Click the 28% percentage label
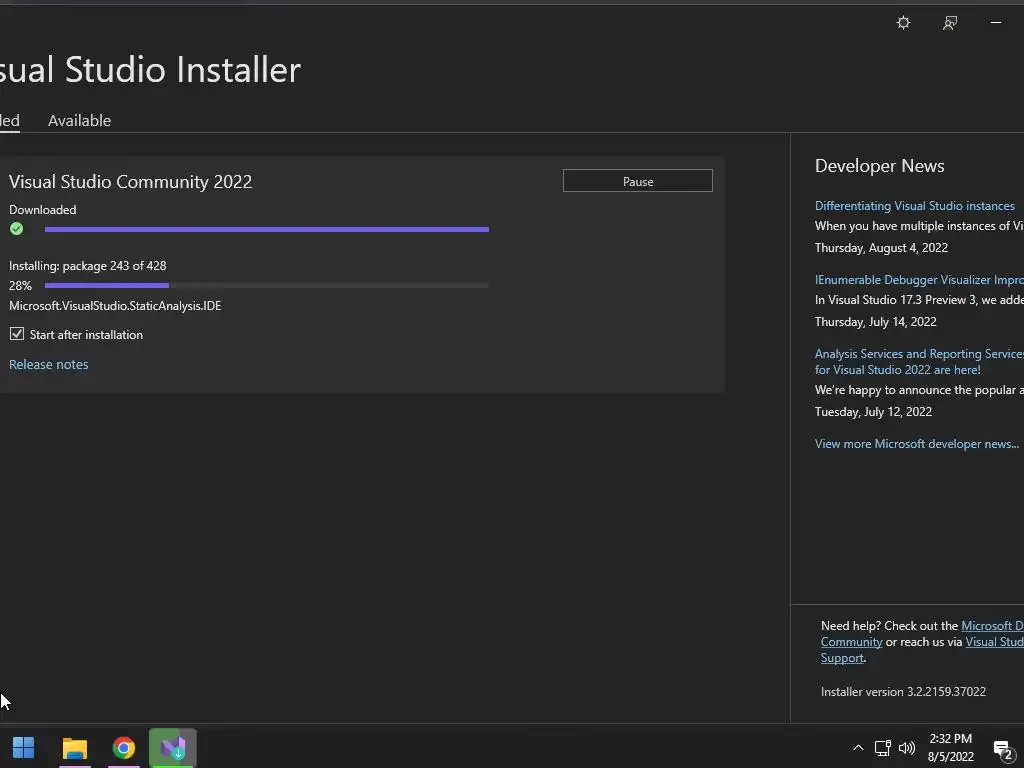 click(x=20, y=285)
